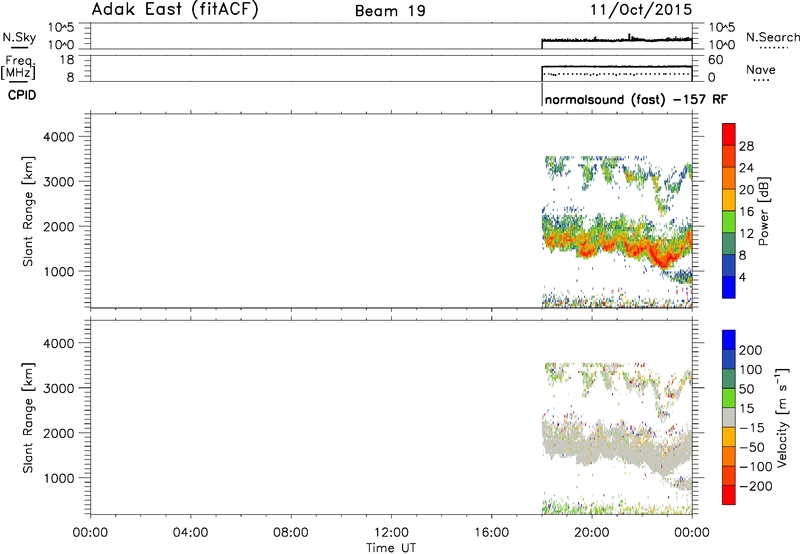Click the 'Power [dB]' colorbar title
The image size is (800, 554).
coord(764,211)
